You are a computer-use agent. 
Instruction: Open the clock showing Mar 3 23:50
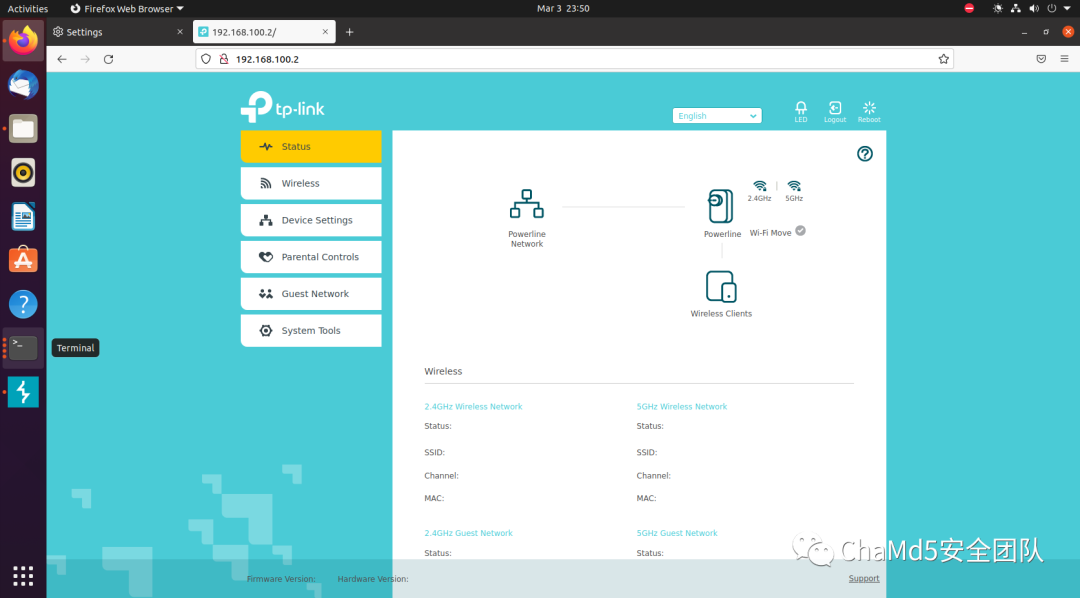(x=563, y=8)
